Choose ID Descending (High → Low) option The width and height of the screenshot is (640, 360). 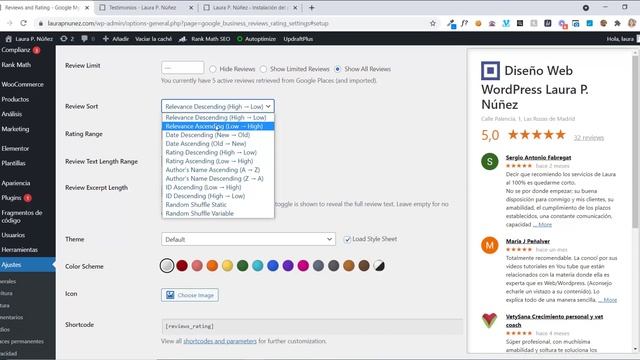[x=218, y=196]
